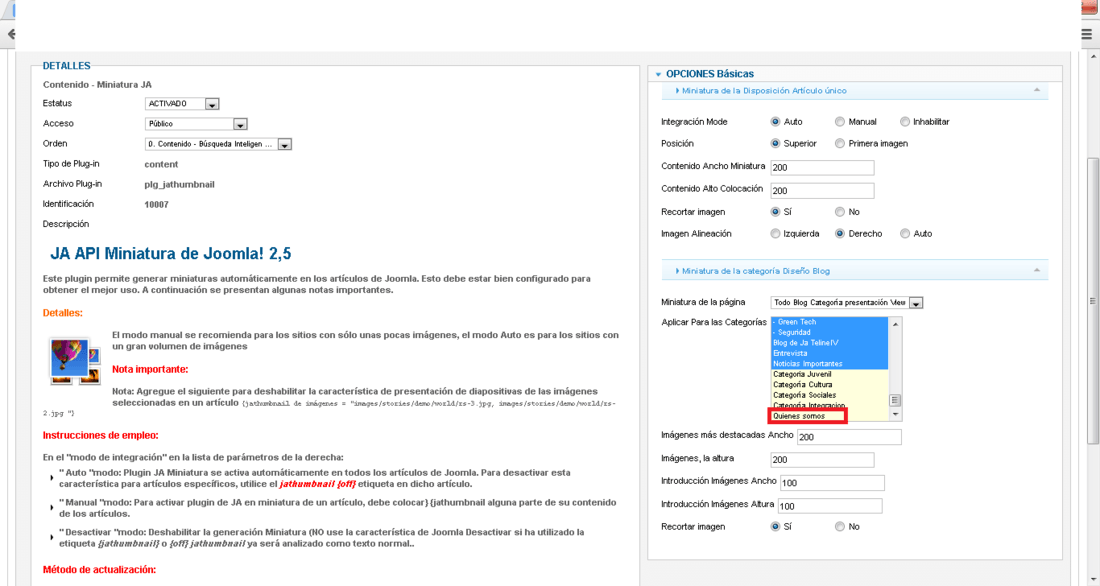This screenshot has width=1100, height=586.
Task: Select Manual for Integración Mode
Action: [840, 121]
